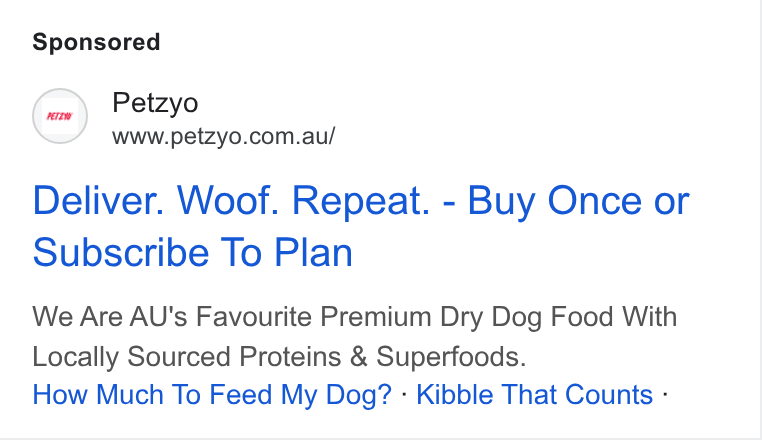Select the Subscribe To Plan headline text
The image size is (762, 440).
coord(192,252)
